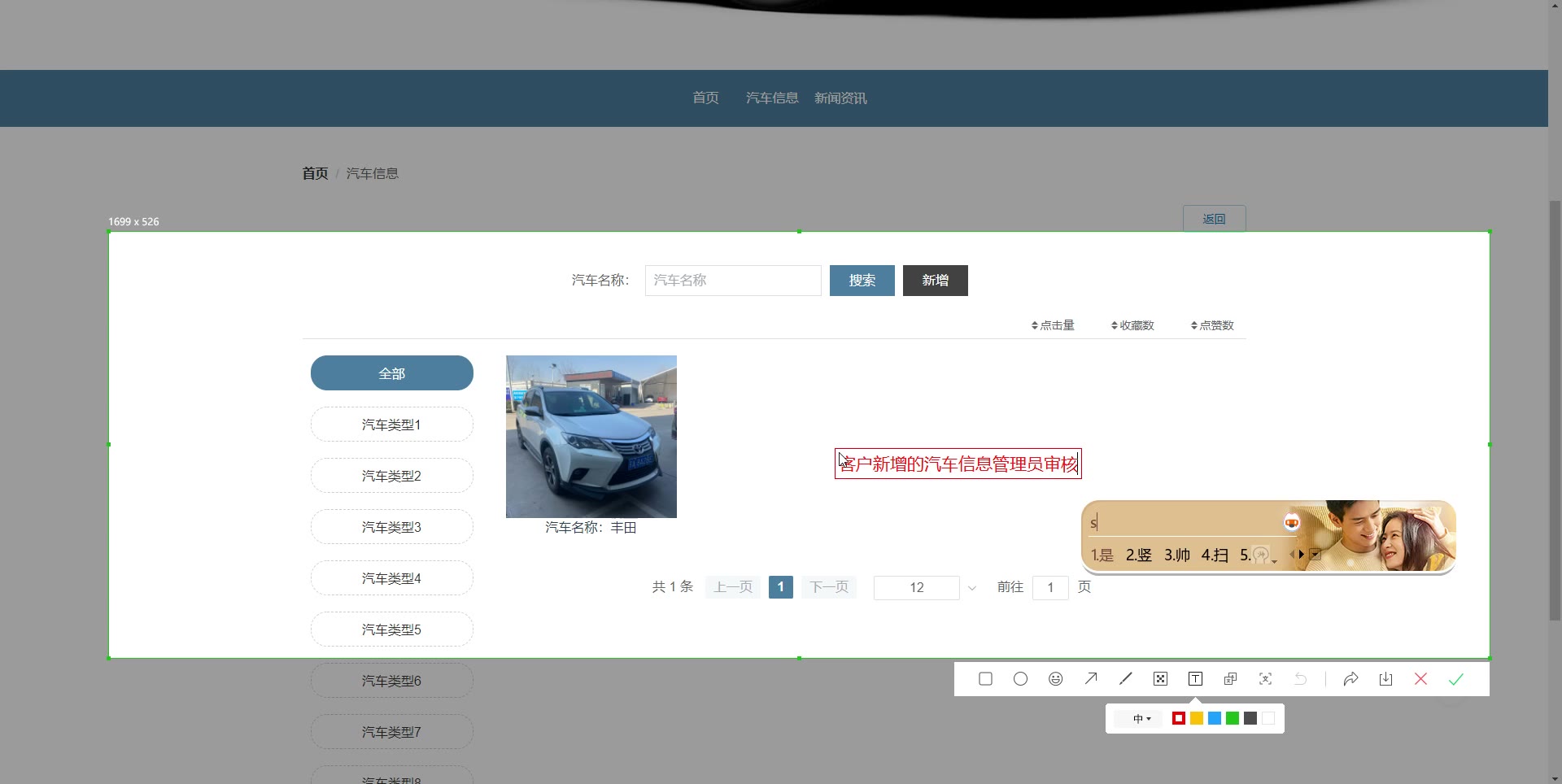Cancel screenshot with red X

(x=1420, y=679)
